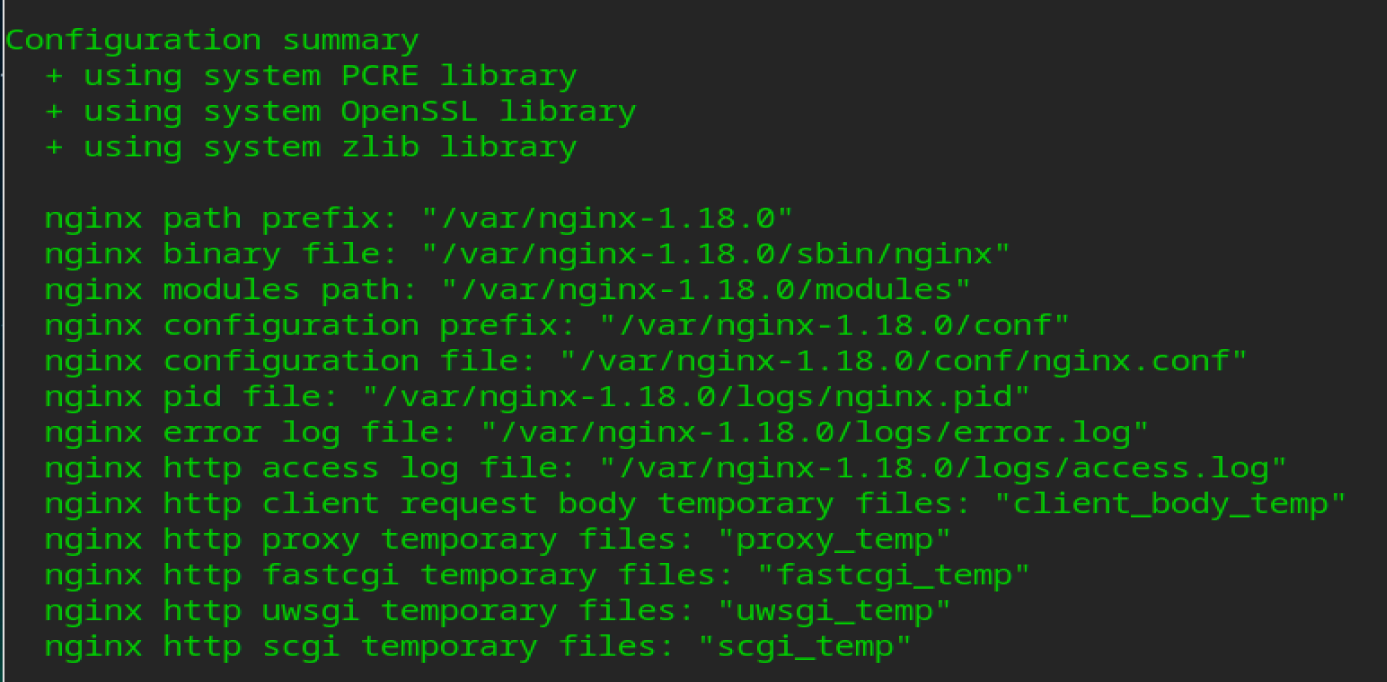This screenshot has height=682, width=1387.
Task: Click the error.log file path
Action: point(814,433)
